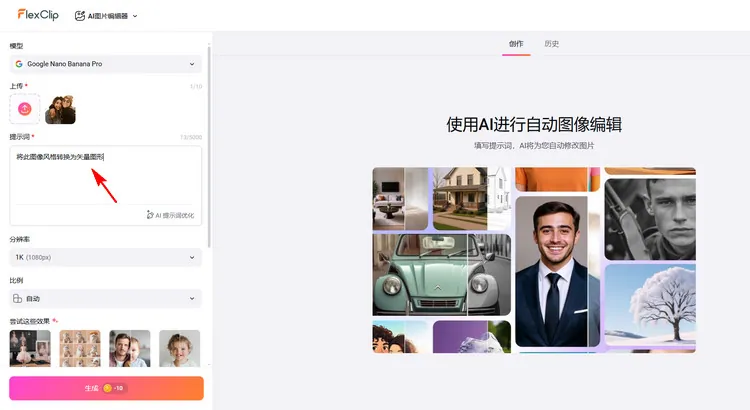Screen dimensions: 750x410
Task: Click the pink upload image icon
Action: point(25,108)
